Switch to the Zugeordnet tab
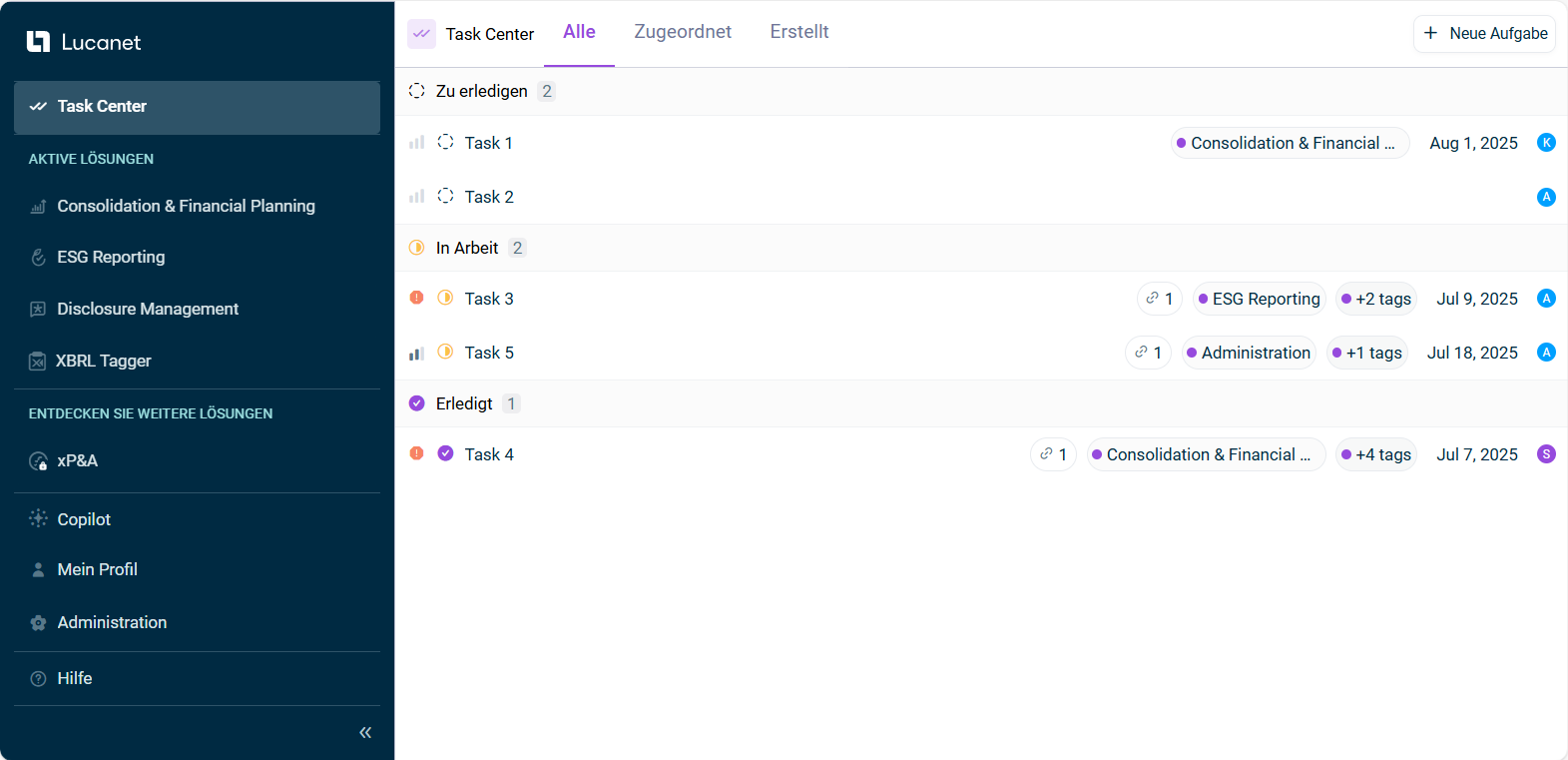1568x760 pixels. pos(683,32)
